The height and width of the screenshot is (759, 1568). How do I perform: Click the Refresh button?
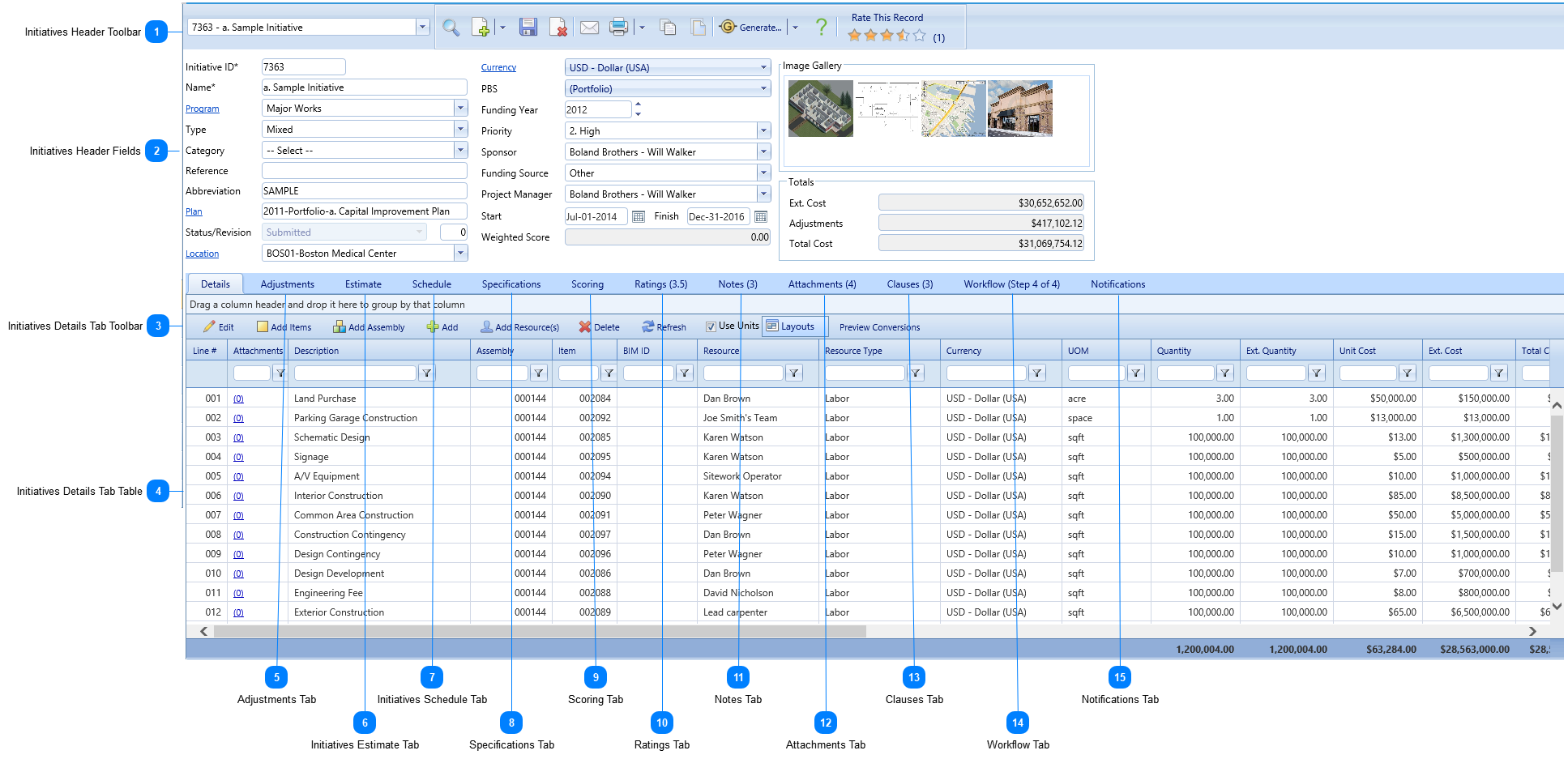click(664, 327)
